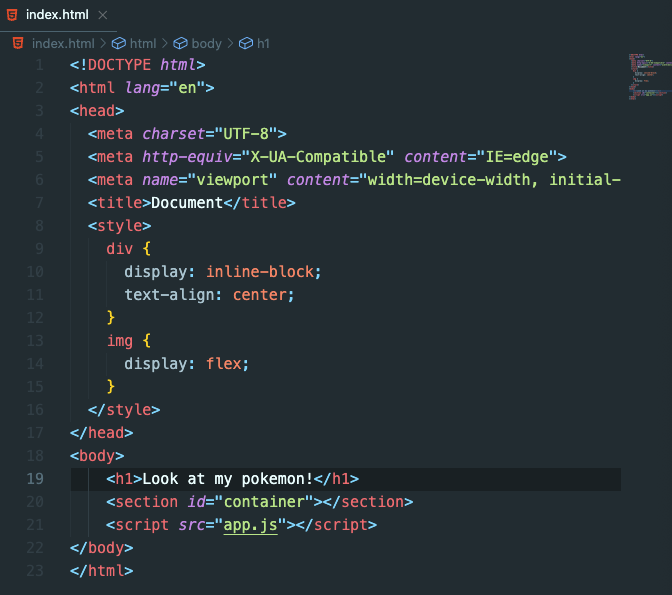Image resolution: width=672 pixels, height=595 pixels.
Task: Click the DOCTYPE declaration text
Action: click(x=138, y=65)
